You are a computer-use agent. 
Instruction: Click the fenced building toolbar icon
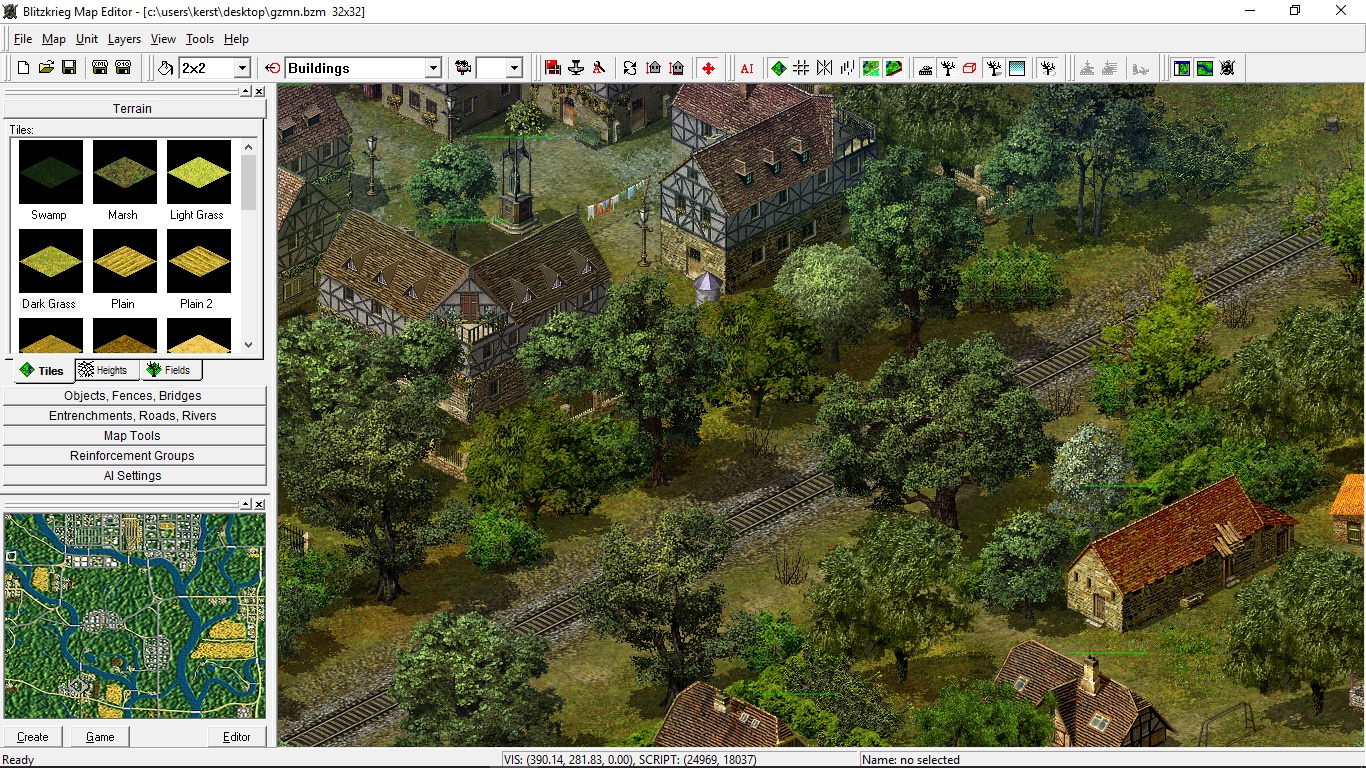tap(677, 68)
